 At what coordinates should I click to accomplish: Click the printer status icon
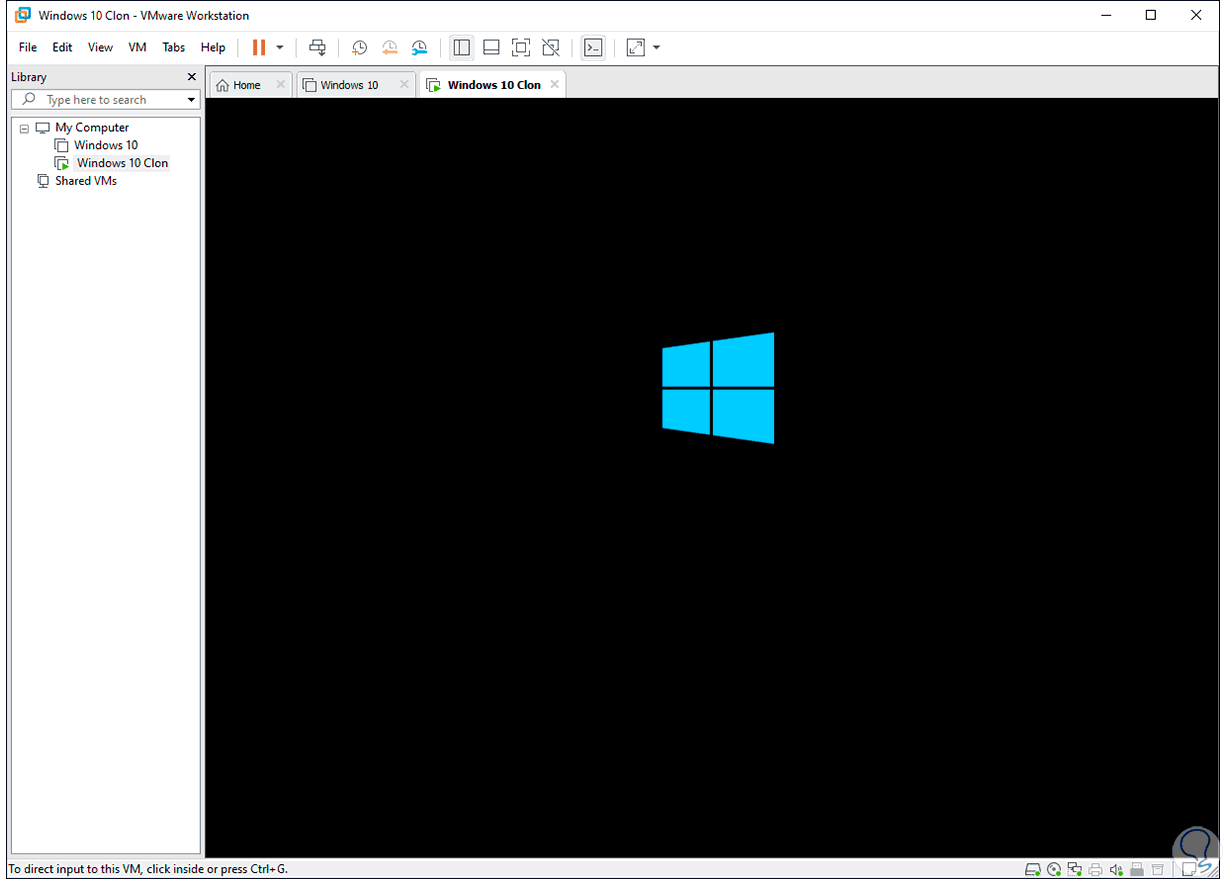pyautogui.click(x=1096, y=869)
